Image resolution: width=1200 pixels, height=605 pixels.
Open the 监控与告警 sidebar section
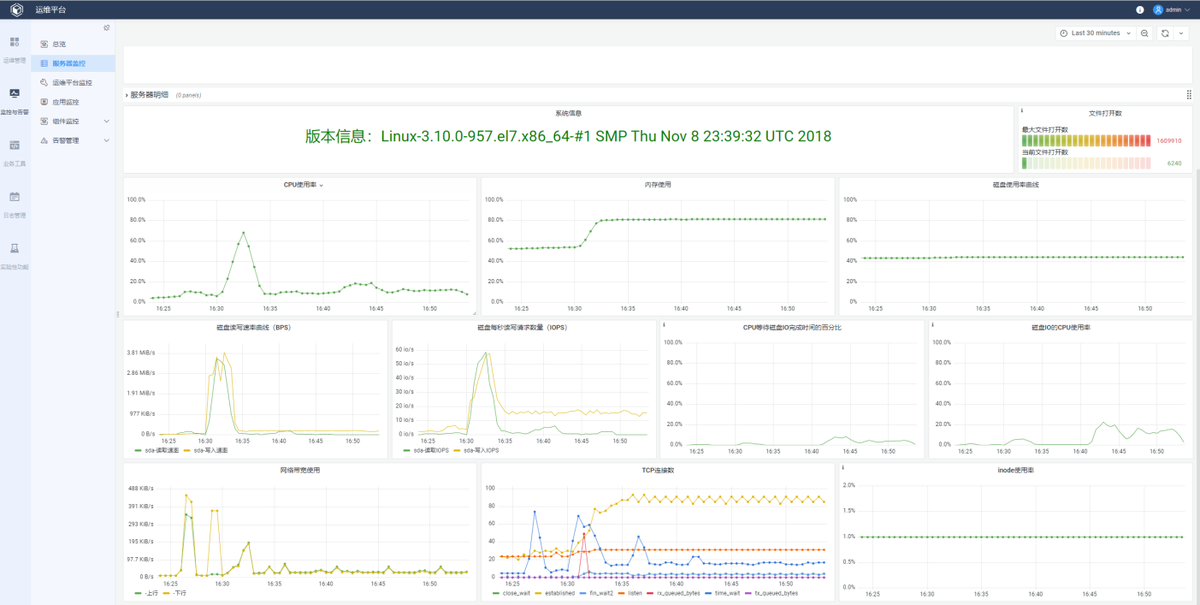[x=15, y=101]
